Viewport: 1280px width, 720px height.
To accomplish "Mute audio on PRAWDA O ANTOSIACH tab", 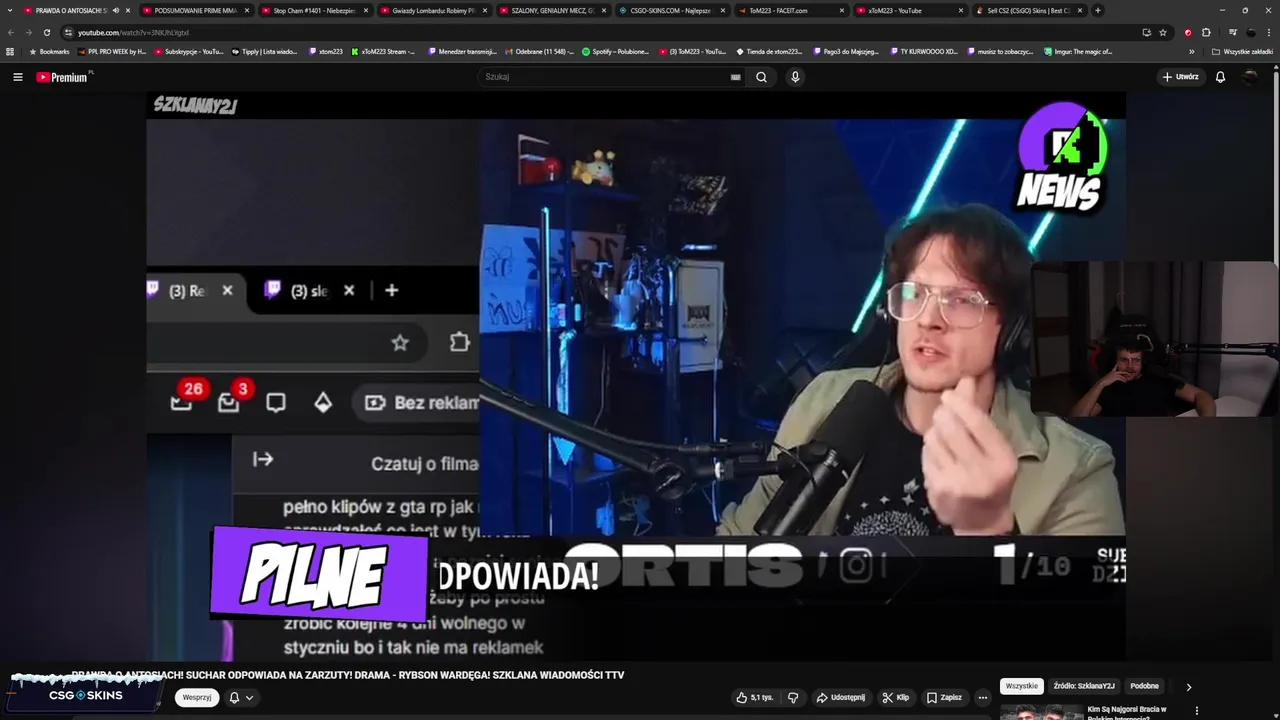I will click(x=116, y=10).
